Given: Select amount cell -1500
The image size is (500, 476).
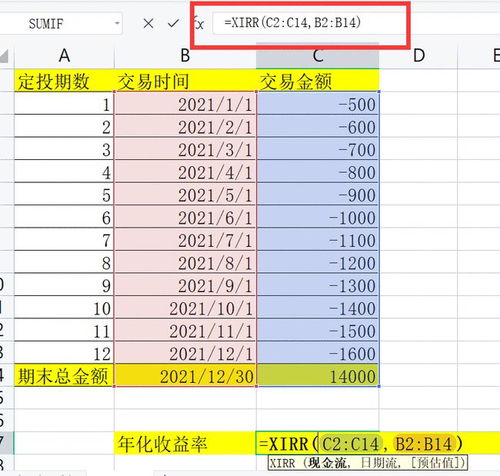Looking at the screenshot, I should point(318,330).
